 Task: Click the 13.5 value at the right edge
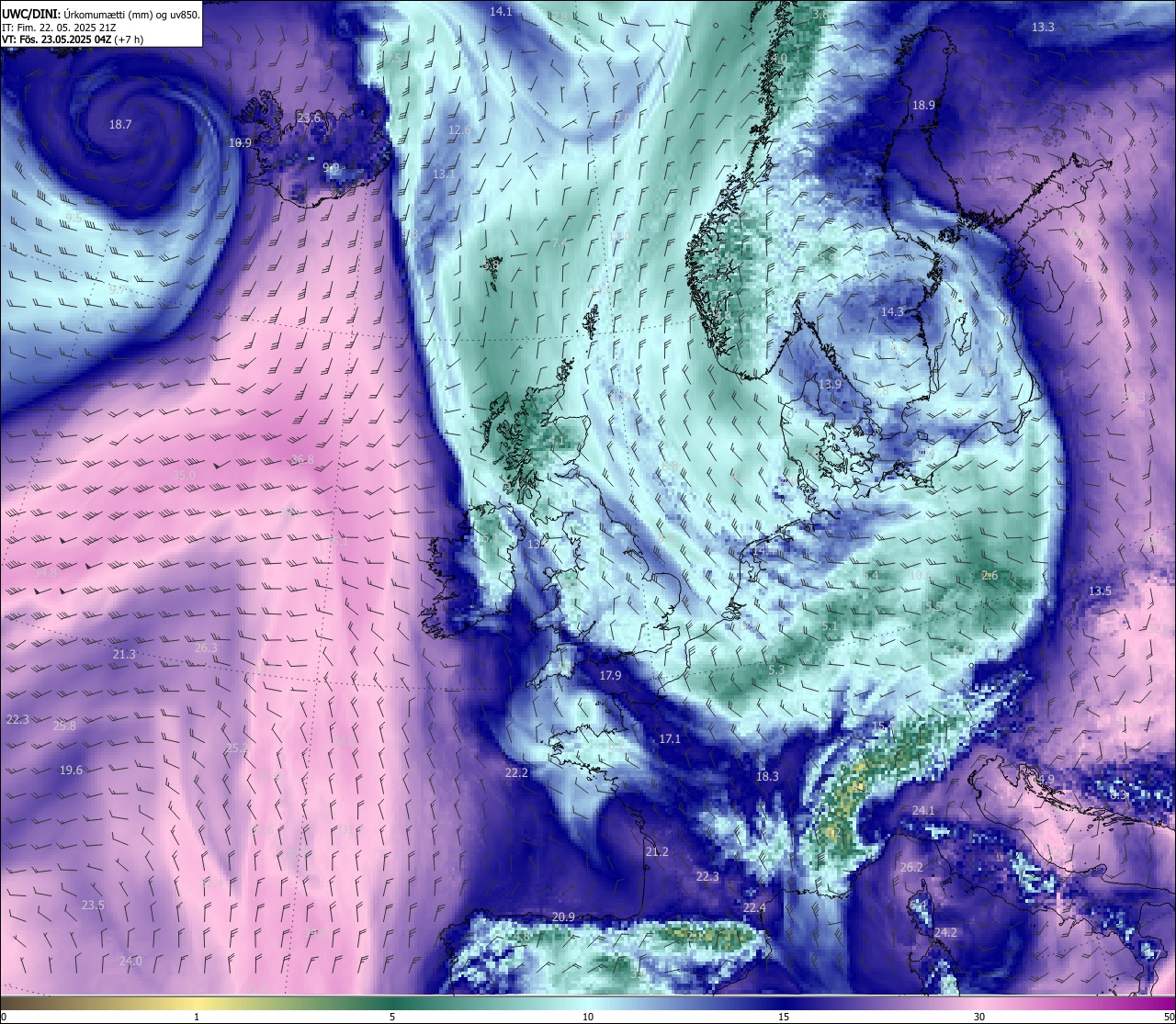point(1100,591)
